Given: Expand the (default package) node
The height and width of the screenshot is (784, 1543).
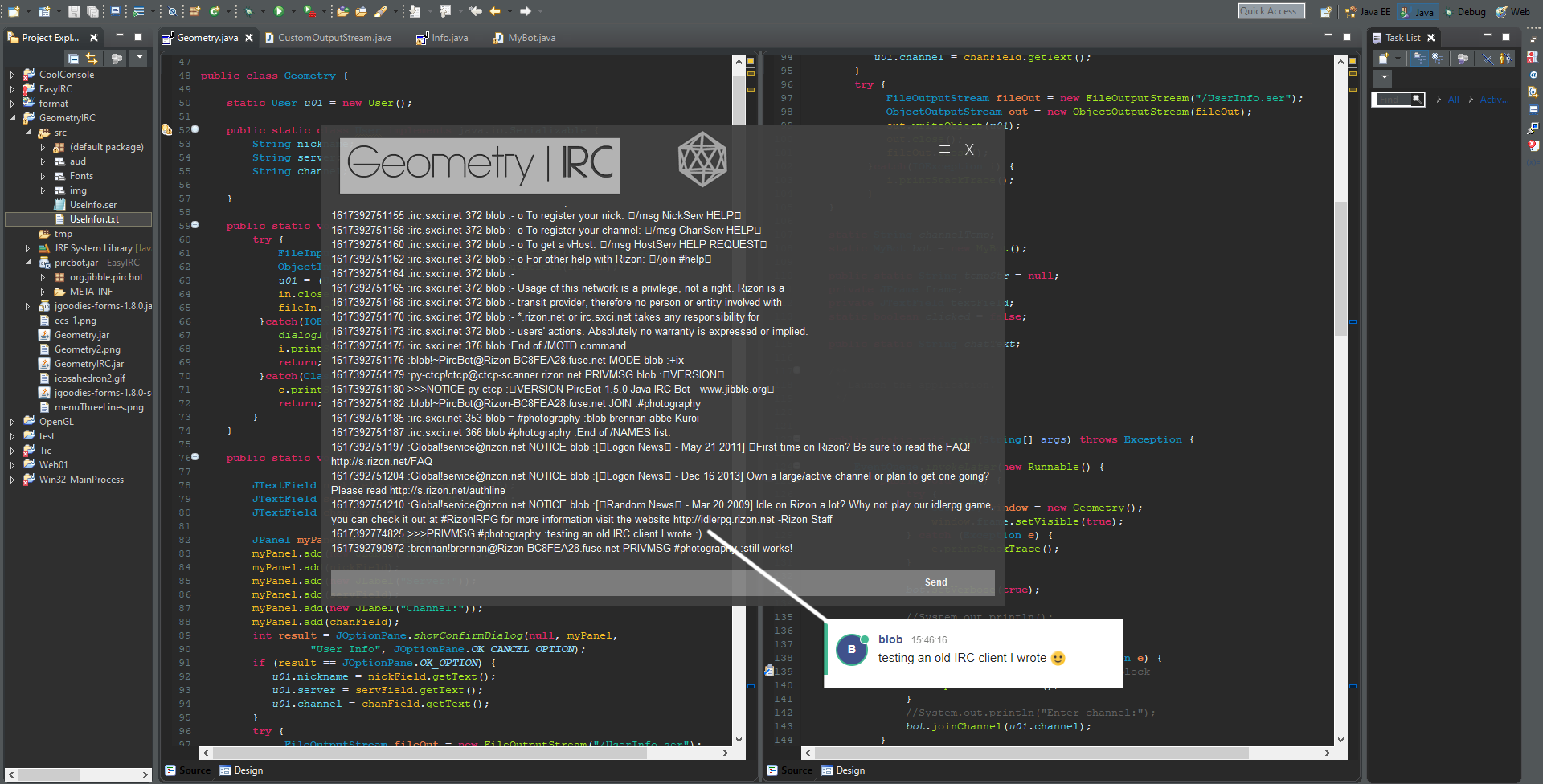Looking at the screenshot, I should click(x=43, y=147).
